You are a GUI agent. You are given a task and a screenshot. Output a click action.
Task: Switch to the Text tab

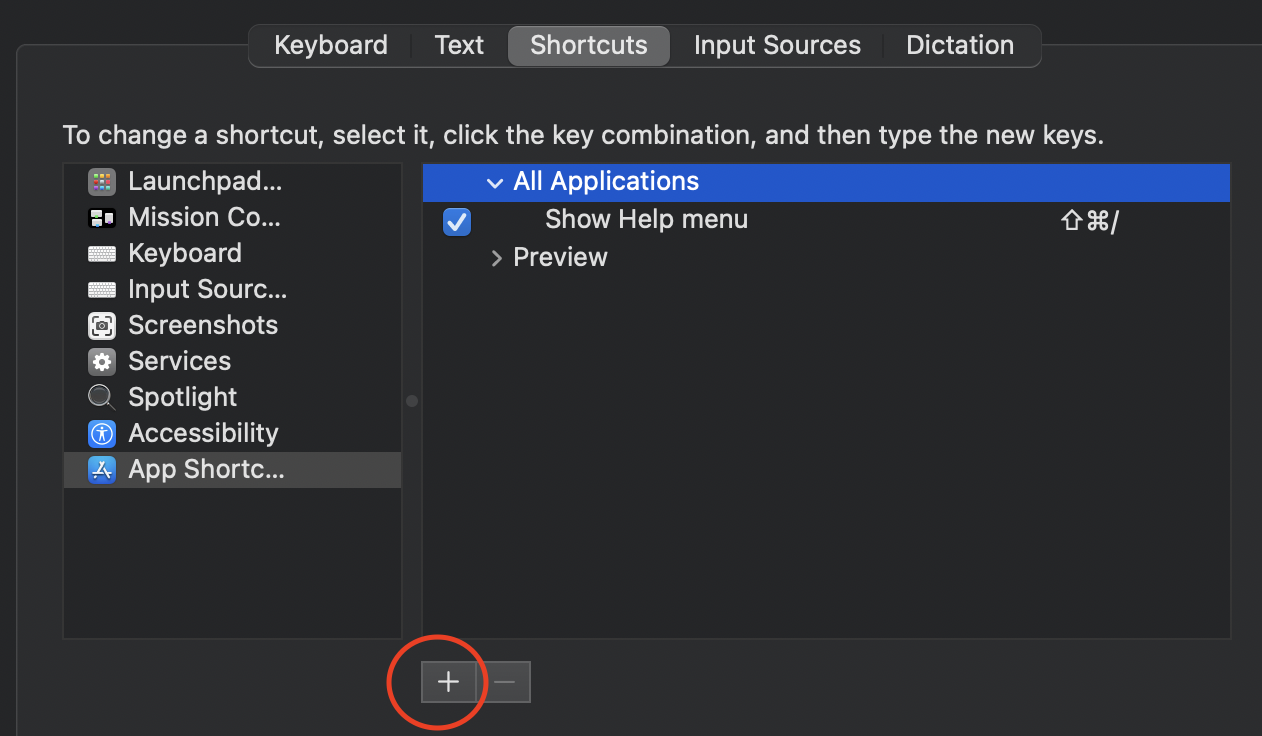tap(459, 46)
